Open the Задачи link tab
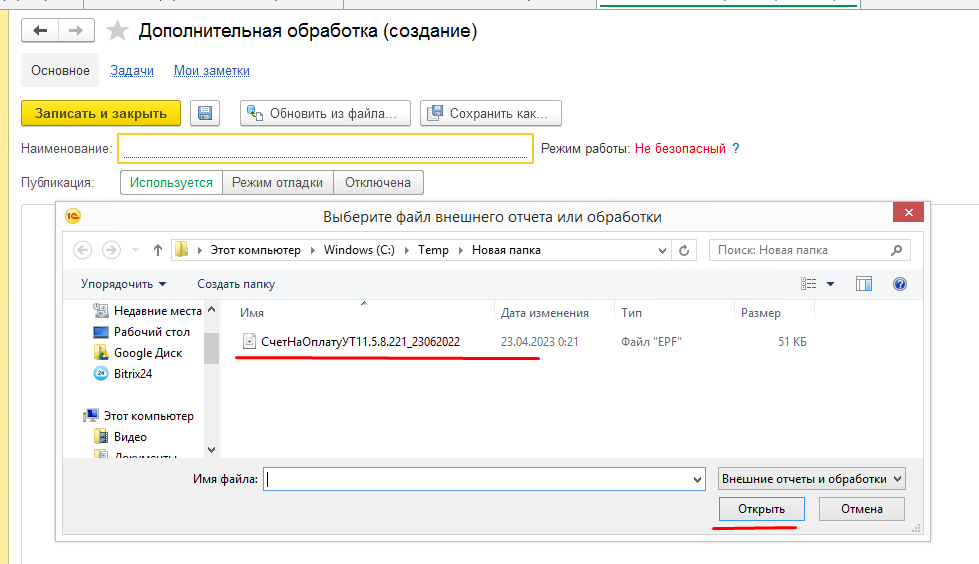The image size is (979, 564). tap(132, 71)
